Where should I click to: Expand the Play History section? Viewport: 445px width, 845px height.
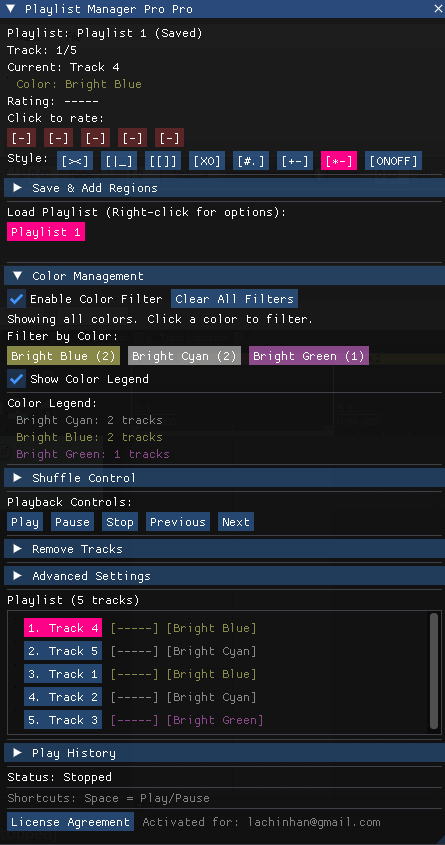point(224,753)
